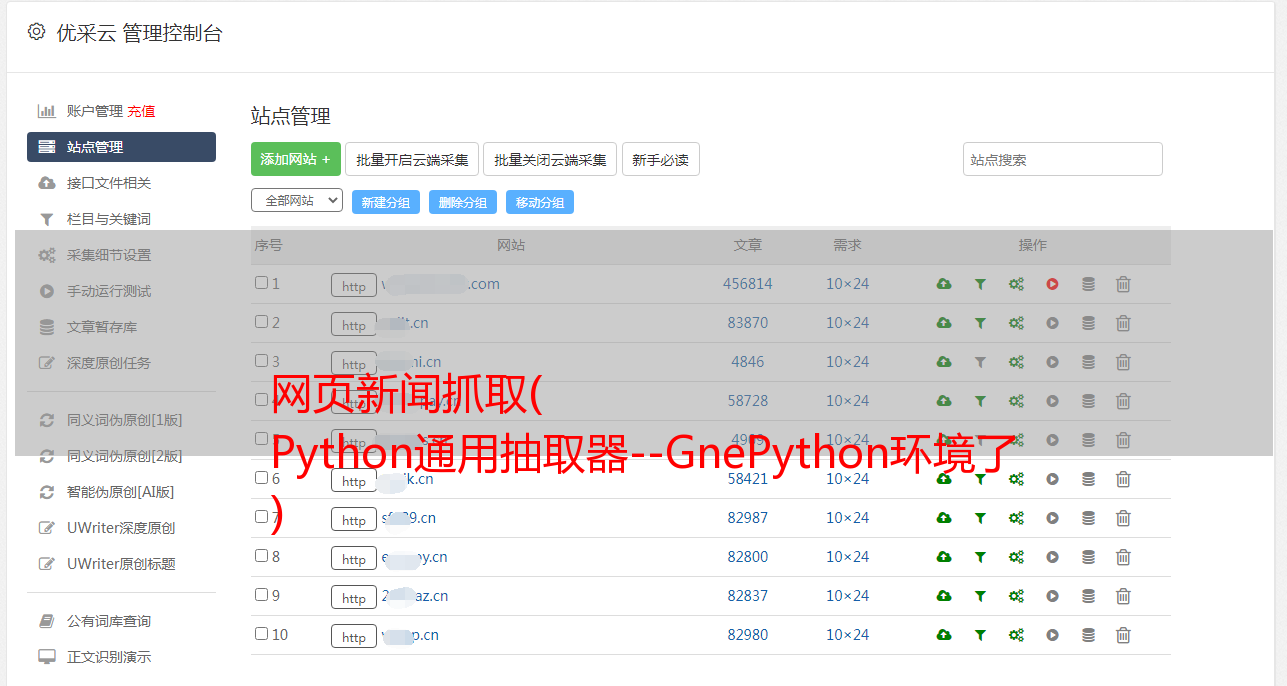Tick the checkbox for row 1

pyautogui.click(x=261, y=283)
